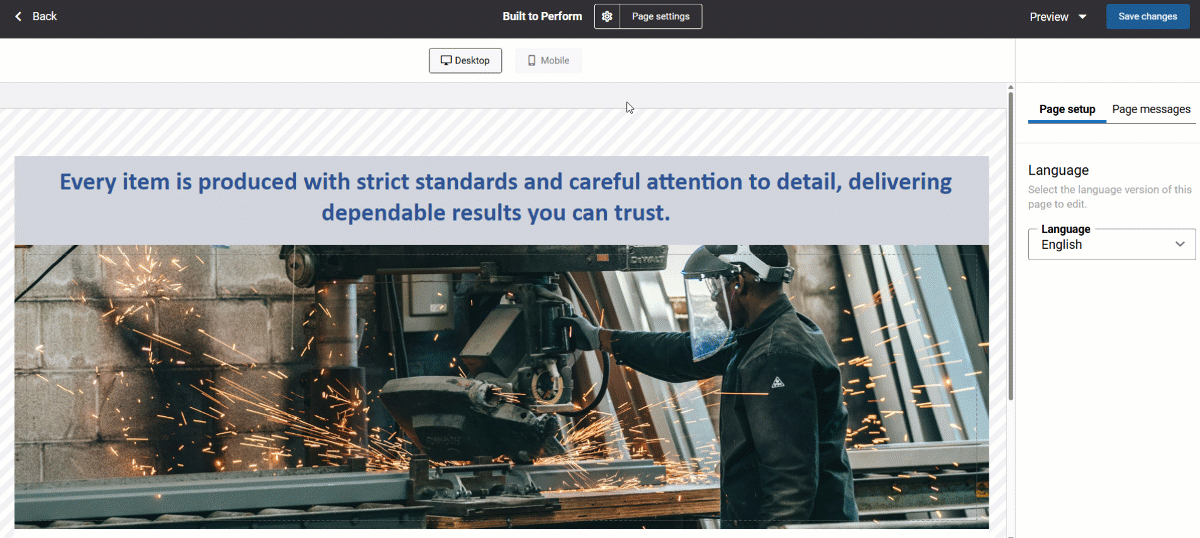Open Page settings
The image size is (1200, 538).
coord(660,16)
